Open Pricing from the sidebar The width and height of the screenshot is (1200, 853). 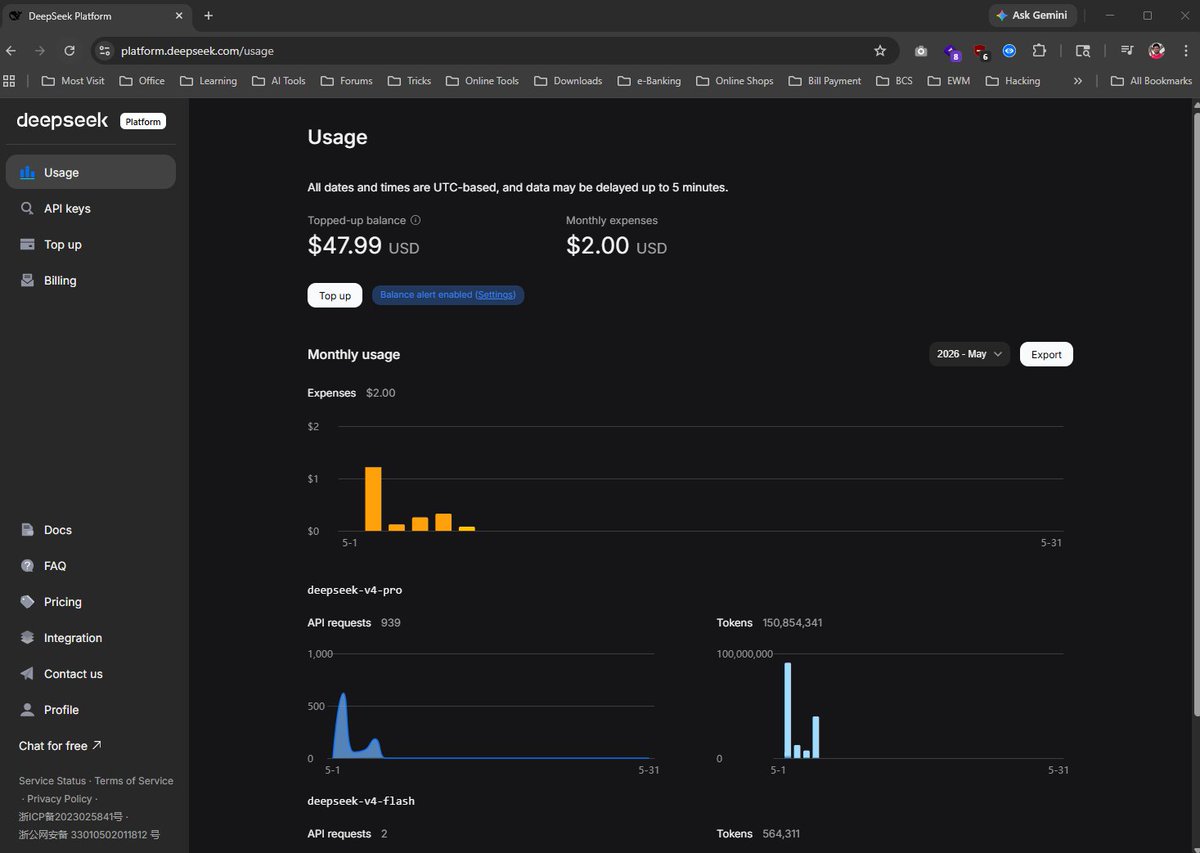point(90,602)
